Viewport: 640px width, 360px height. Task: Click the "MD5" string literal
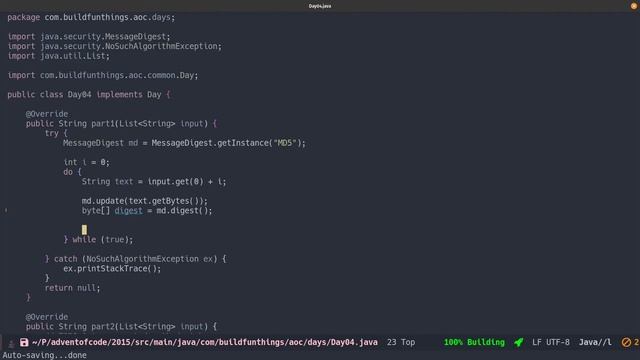(x=285, y=143)
